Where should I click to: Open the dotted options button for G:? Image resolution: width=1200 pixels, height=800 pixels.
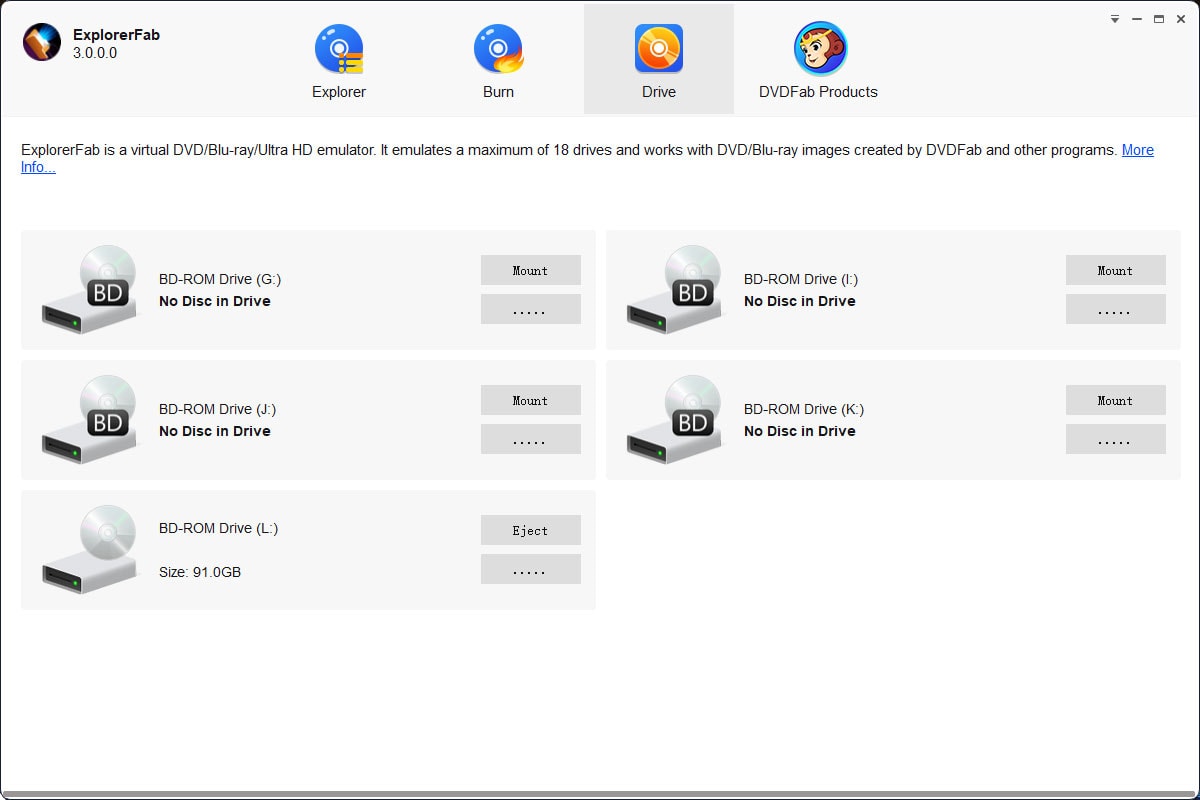531,309
